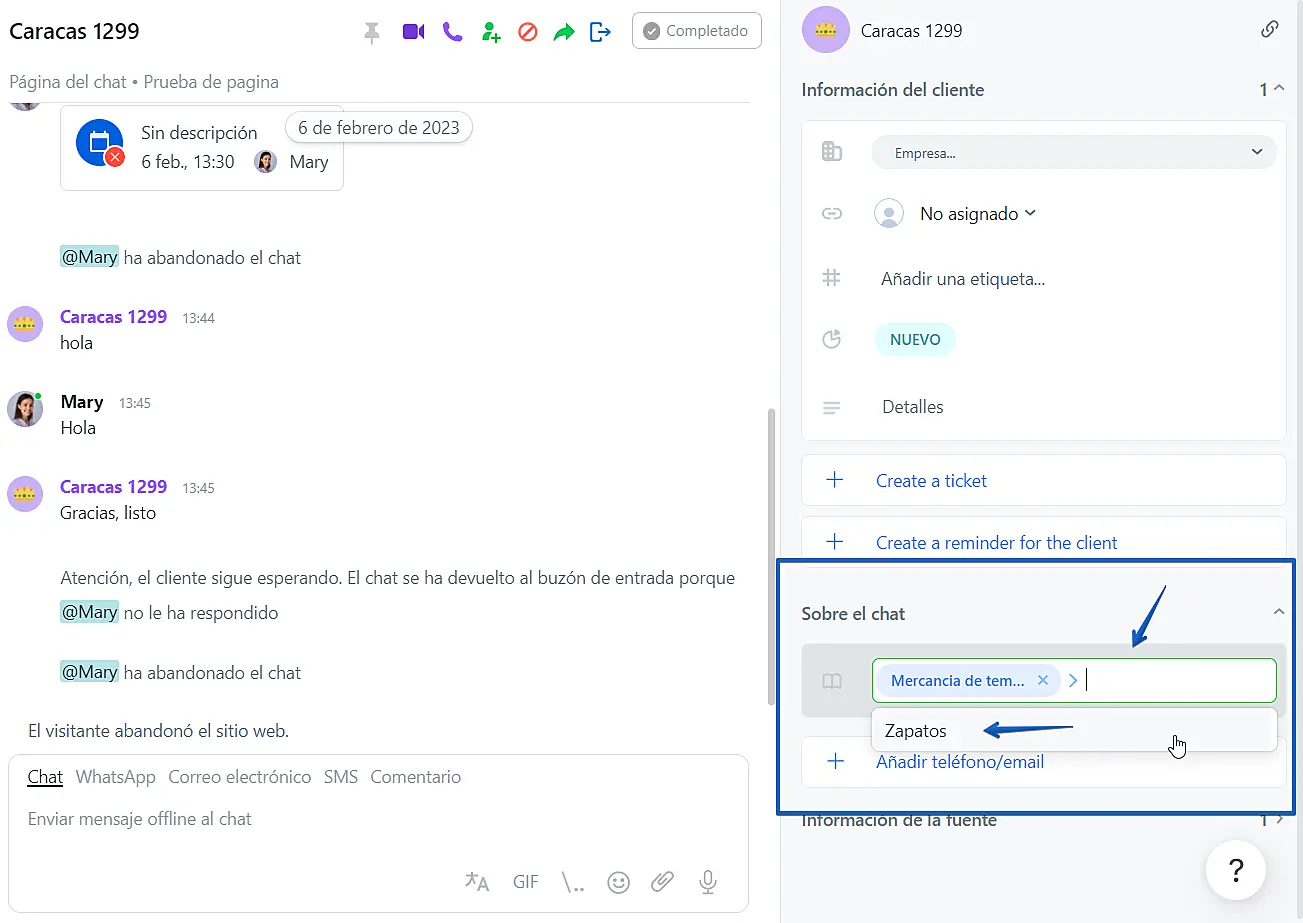Click the Caracas 1299 chat title
Viewport: 1303px width, 923px height.
click(74, 31)
